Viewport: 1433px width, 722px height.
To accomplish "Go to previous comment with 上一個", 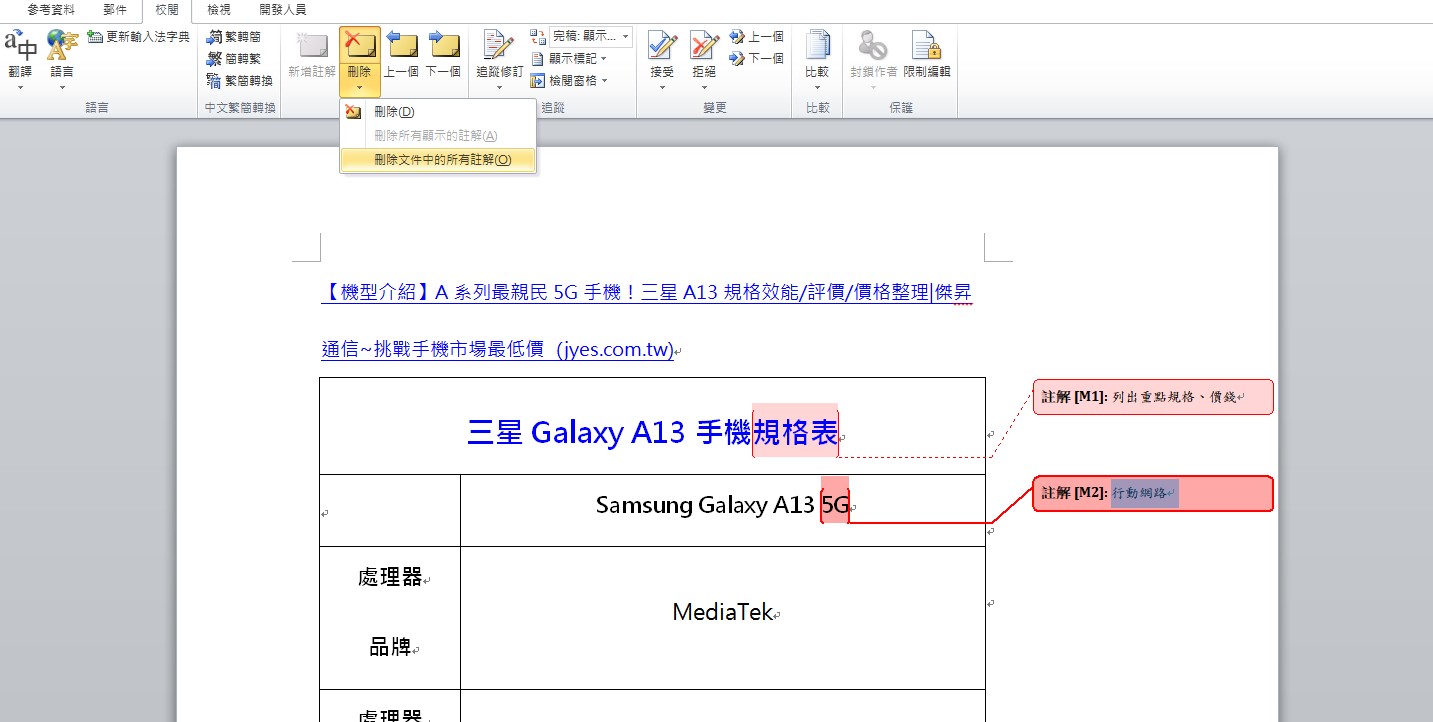I will [401, 55].
